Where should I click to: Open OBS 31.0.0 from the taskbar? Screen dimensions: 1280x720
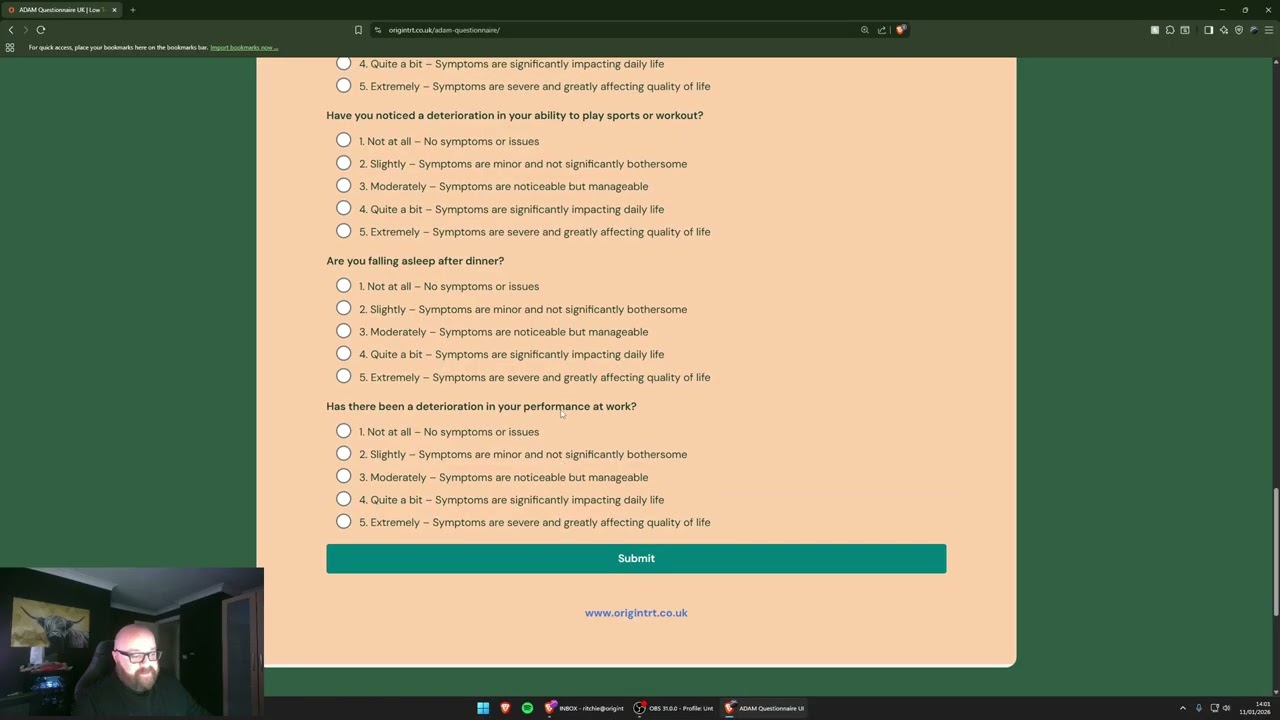tap(674, 708)
